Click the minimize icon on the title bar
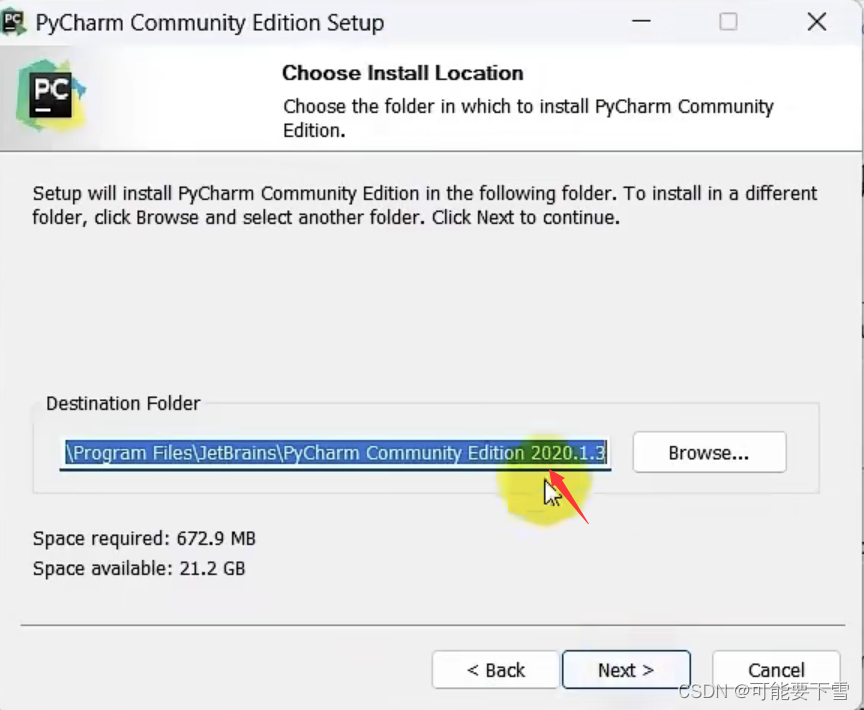The width and height of the screenshot is (864, 710). click(x=640, y=22)
